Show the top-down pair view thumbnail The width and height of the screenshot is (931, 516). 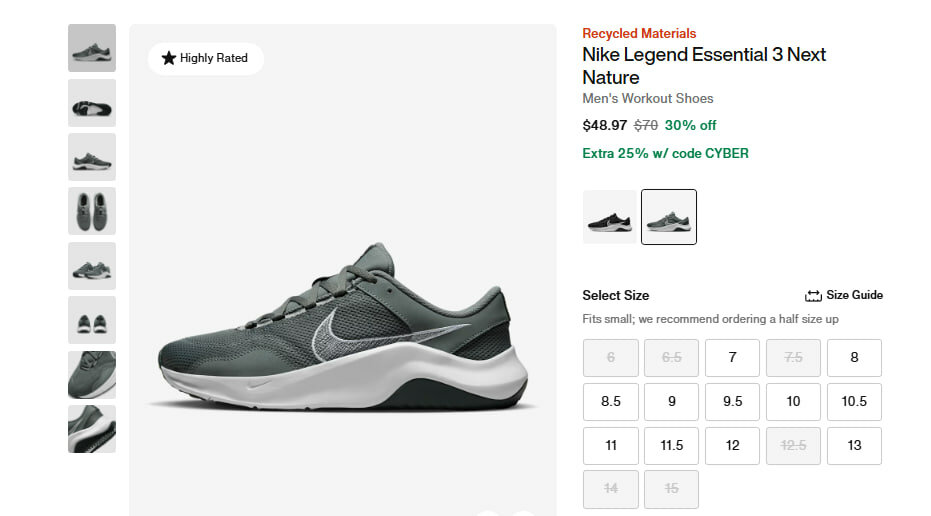(92, 211)
